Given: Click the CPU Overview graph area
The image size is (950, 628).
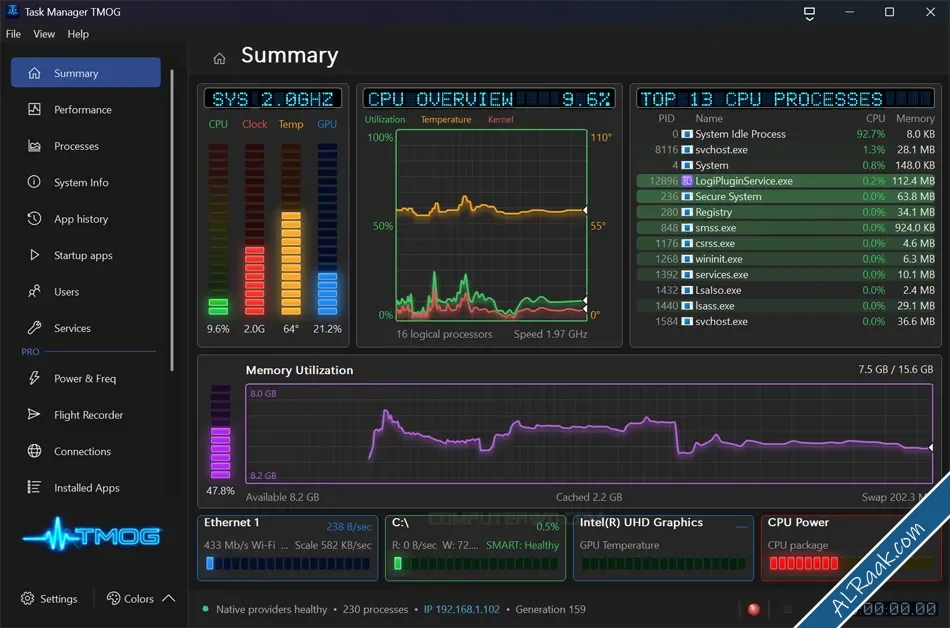Looking at the screenshot, I should 491,224.
